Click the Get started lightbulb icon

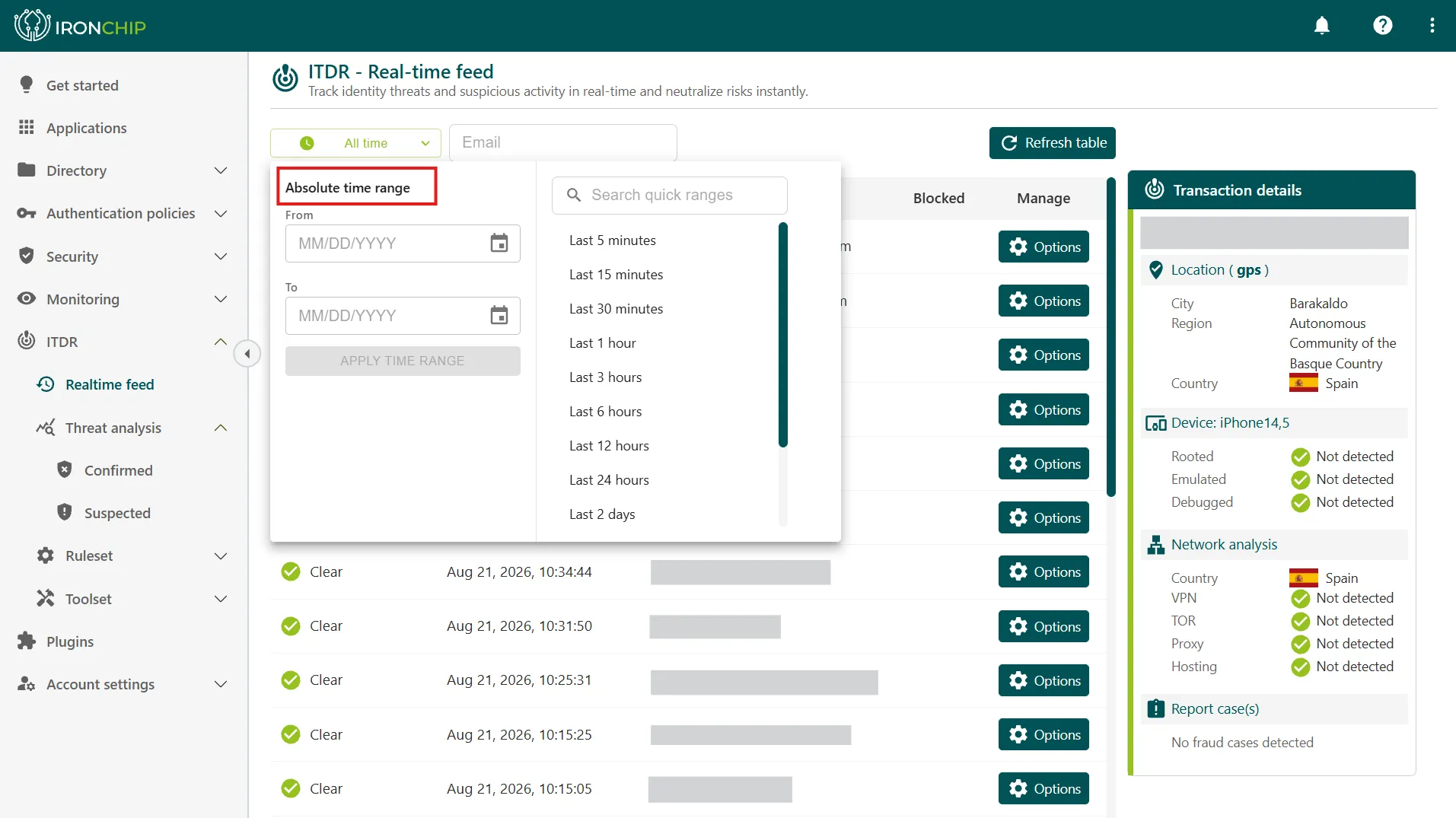(x=27, y=84)
